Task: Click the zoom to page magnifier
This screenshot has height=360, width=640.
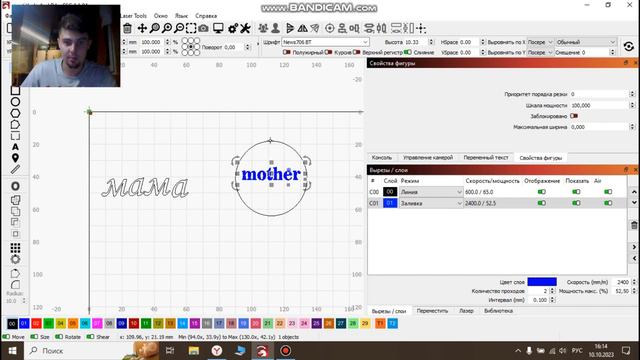Action: click(155, 28)
